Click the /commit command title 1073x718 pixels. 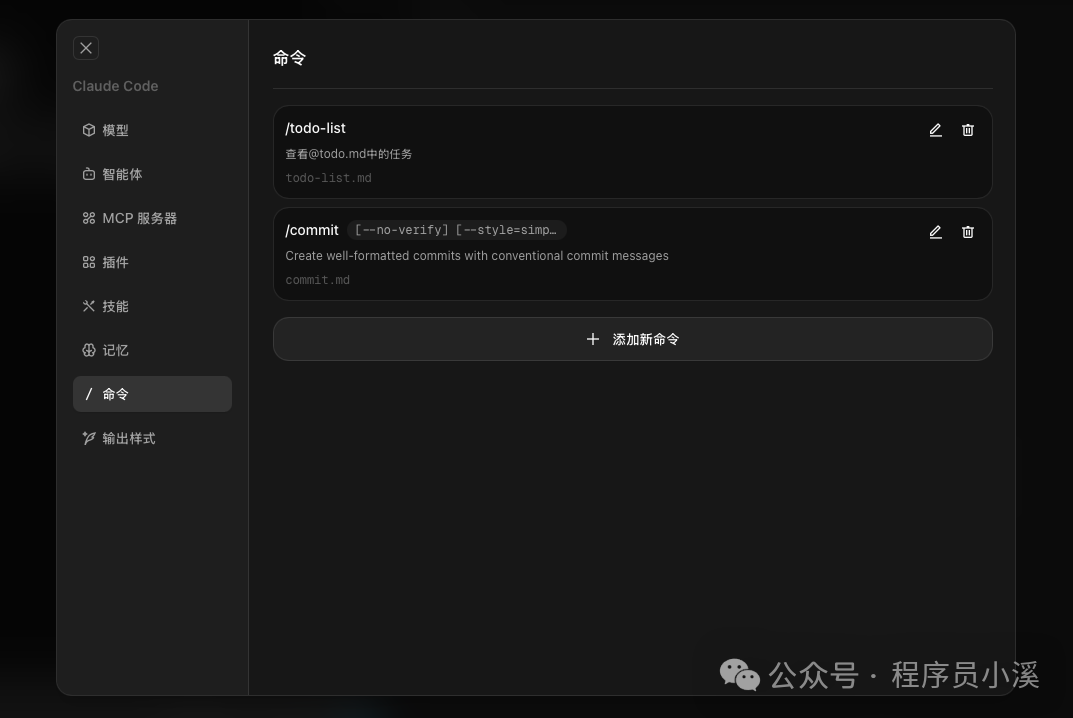pos(312,230)
